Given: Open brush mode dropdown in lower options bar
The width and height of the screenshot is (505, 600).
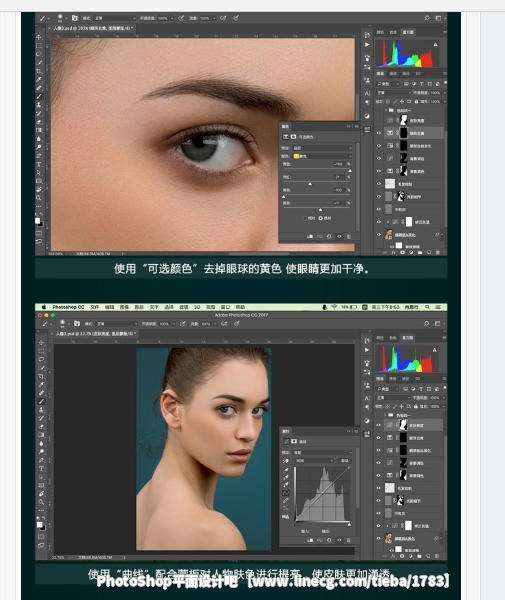Looking at the screenshot, I should 116,324.
